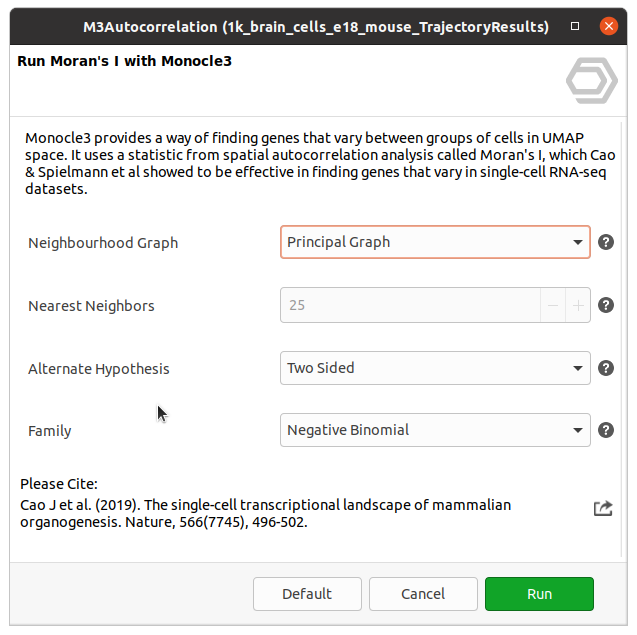Click the hexagon logo in the header
This screenshot has height=635, width=637.
click(591, 81)
